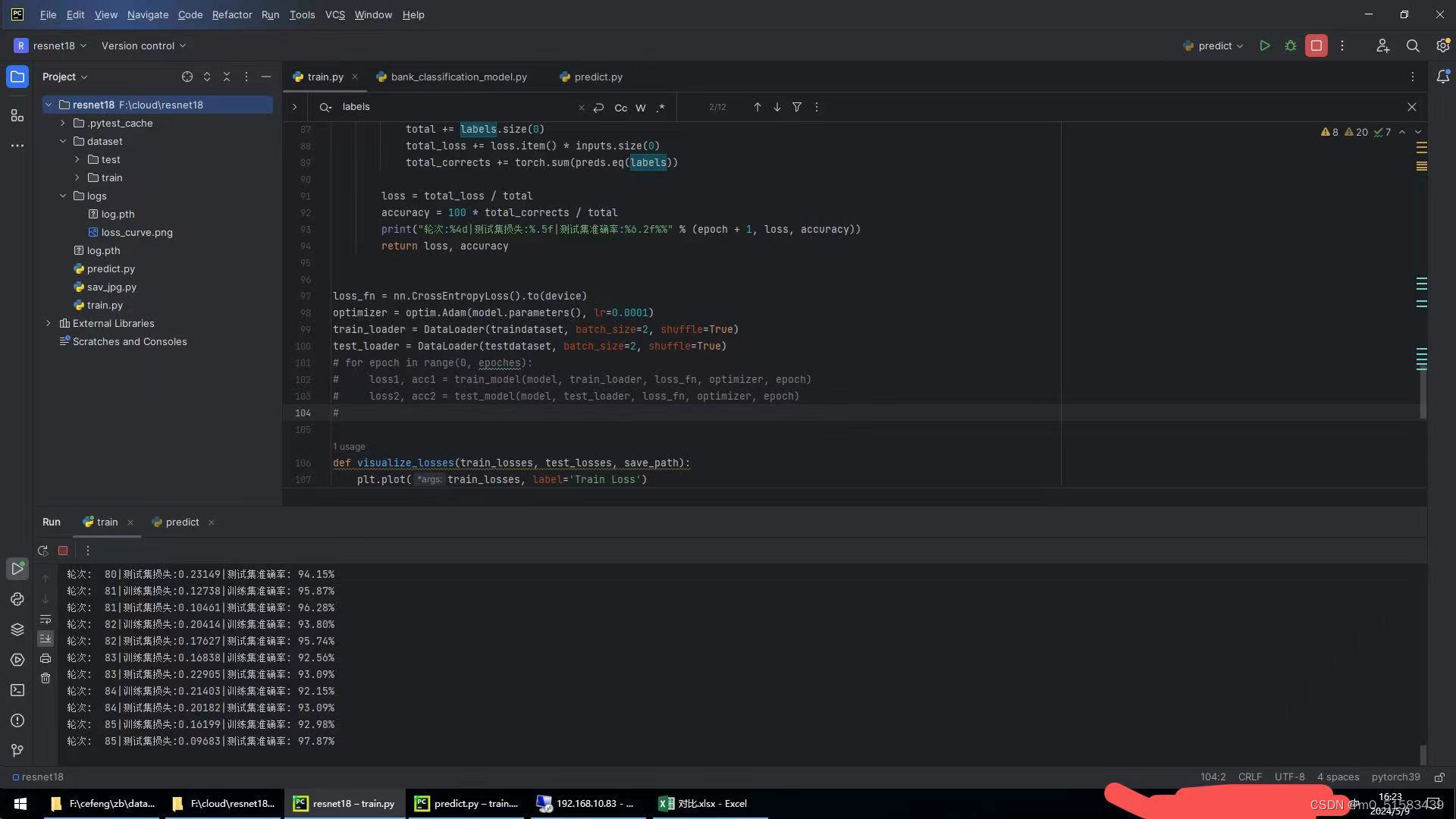Expand replace field in search bar
The width and height of the screenshot is (1456, 819).
coord(295,107)
